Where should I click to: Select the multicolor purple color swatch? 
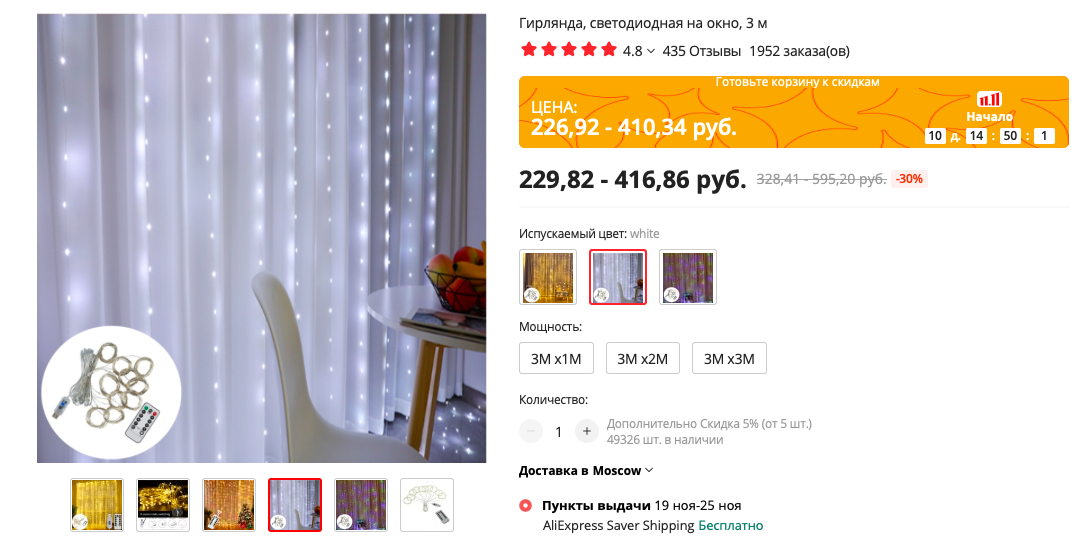(x=688, y=277)
